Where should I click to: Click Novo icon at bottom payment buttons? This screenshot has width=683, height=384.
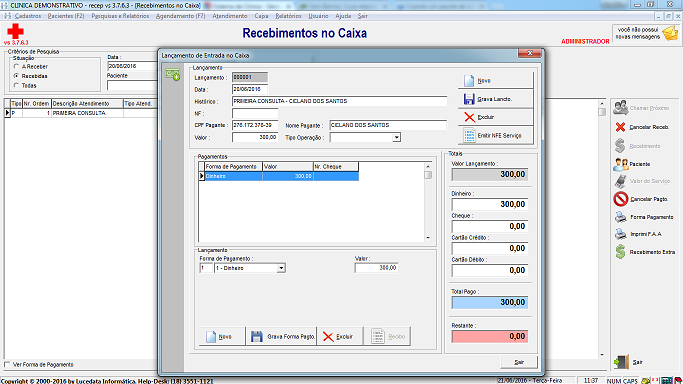tap(211, 337)
